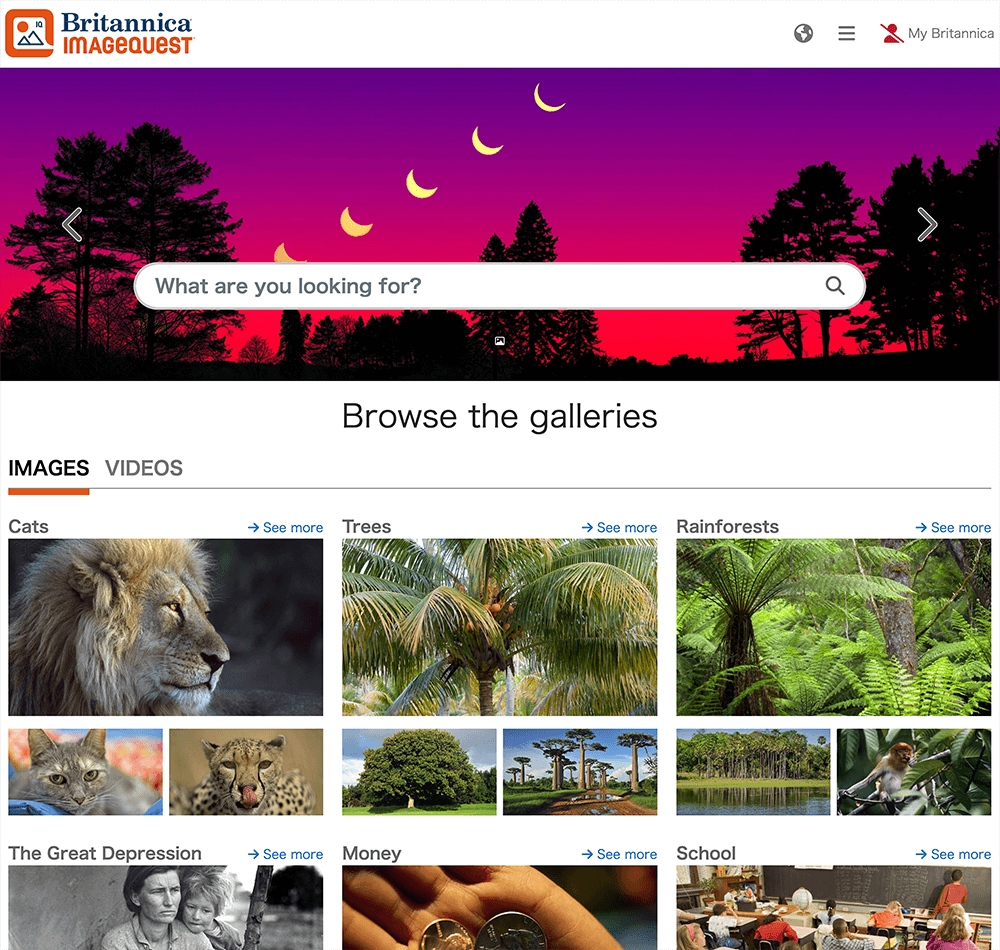Click See more for Rainforests gallery
Screen dimensions: 1000x950
coord(953,527)
